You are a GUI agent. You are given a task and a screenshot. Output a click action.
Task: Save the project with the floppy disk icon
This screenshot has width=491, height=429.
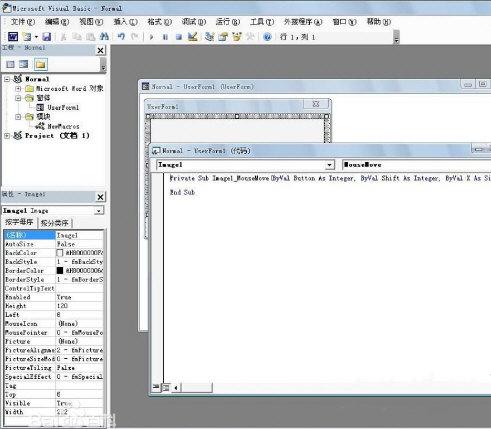46,36
